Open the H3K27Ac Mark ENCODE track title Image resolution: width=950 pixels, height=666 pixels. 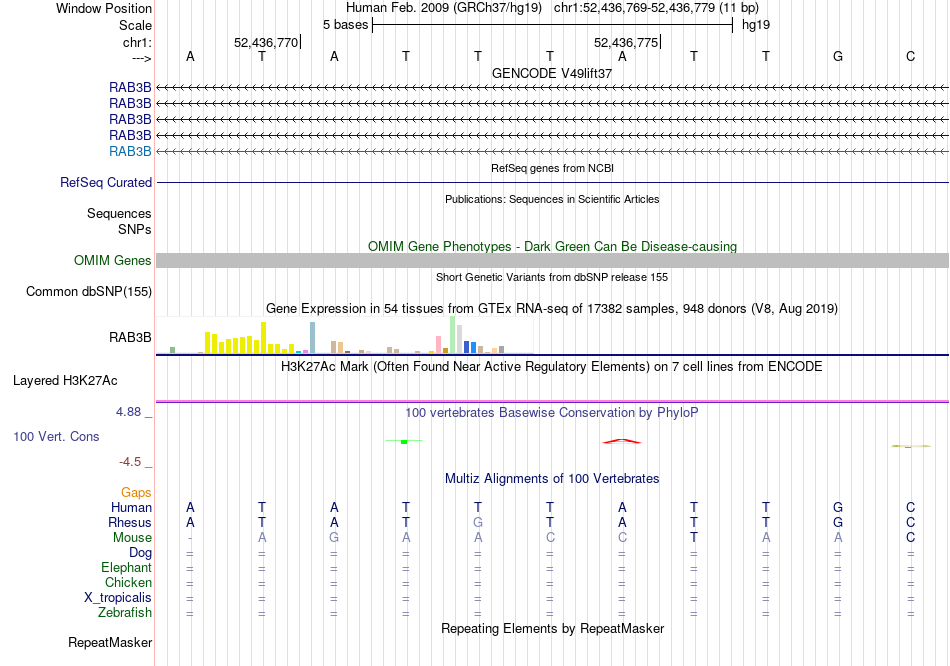[552, 367]
